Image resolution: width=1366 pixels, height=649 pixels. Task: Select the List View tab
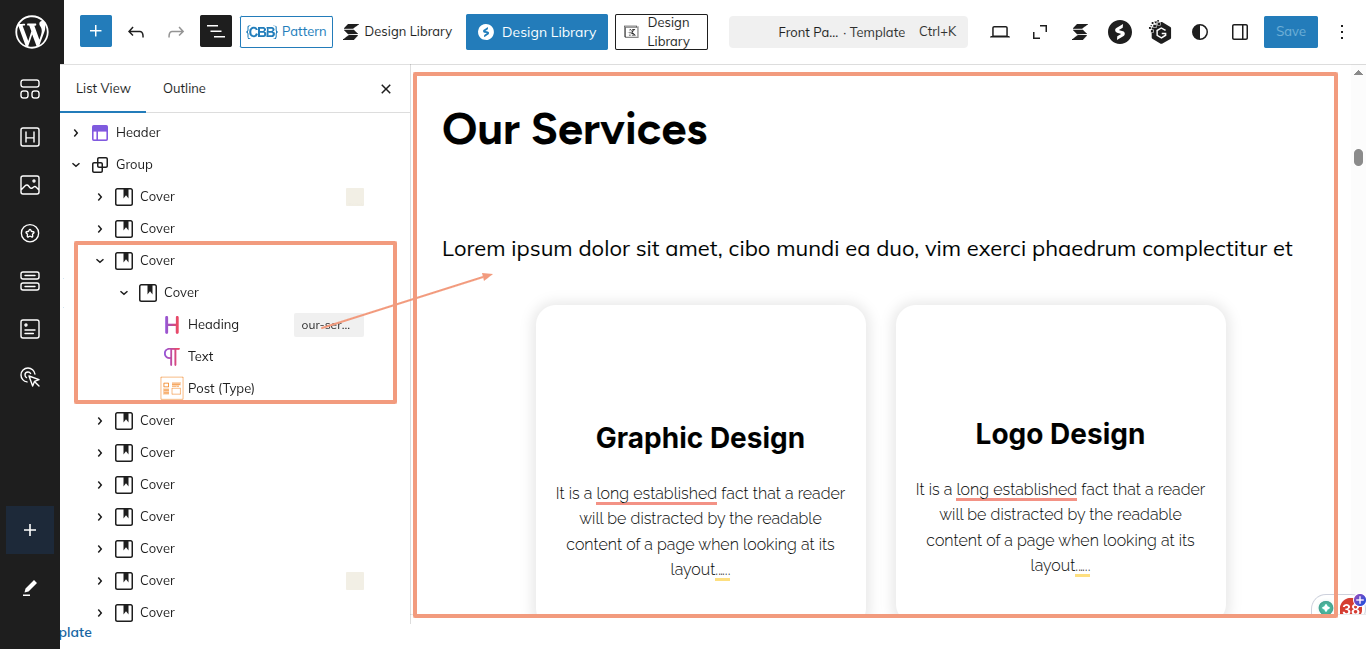(103, 89)
